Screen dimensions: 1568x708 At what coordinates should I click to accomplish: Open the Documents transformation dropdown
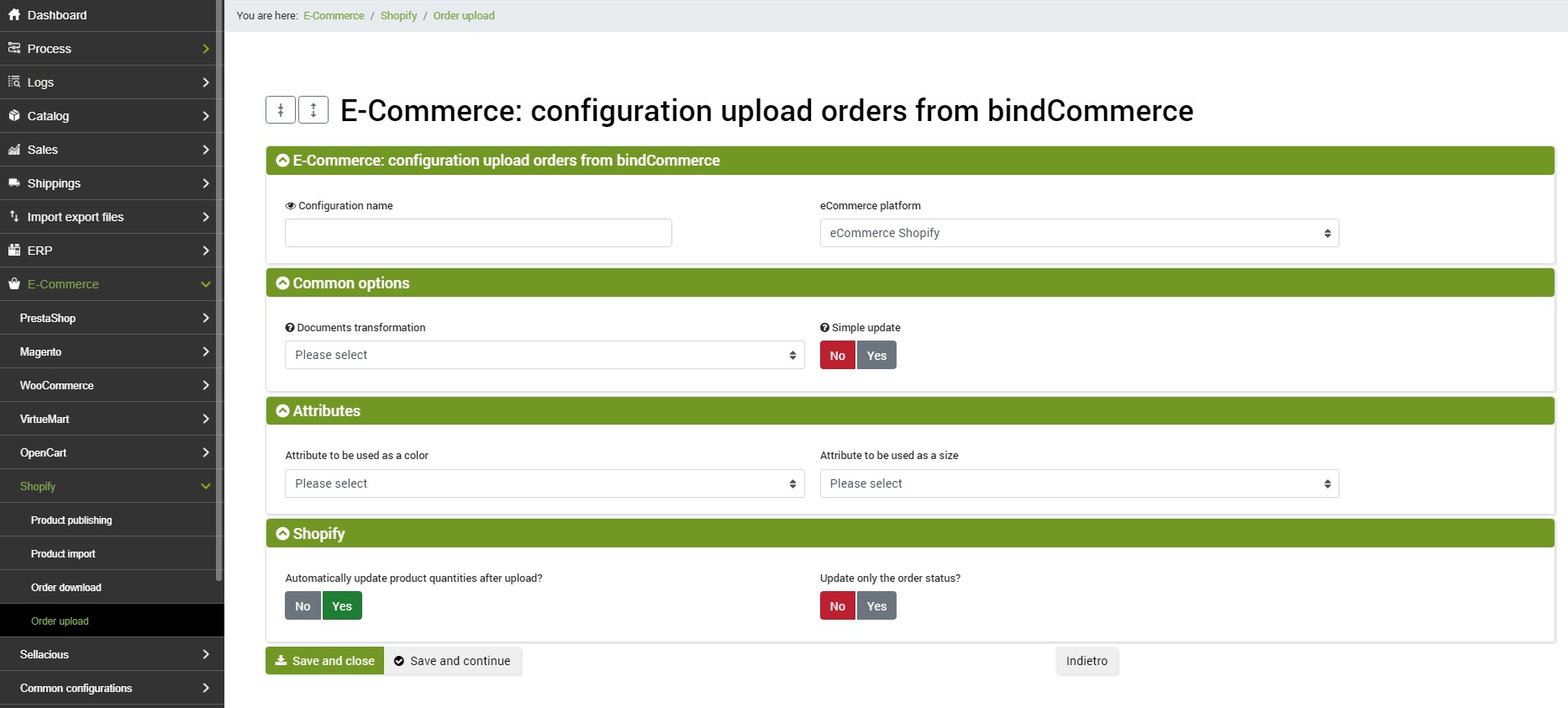coord(545,355)
